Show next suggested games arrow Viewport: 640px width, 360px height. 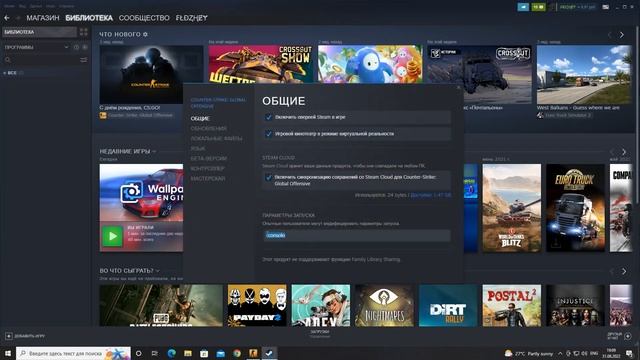(624, 271)
